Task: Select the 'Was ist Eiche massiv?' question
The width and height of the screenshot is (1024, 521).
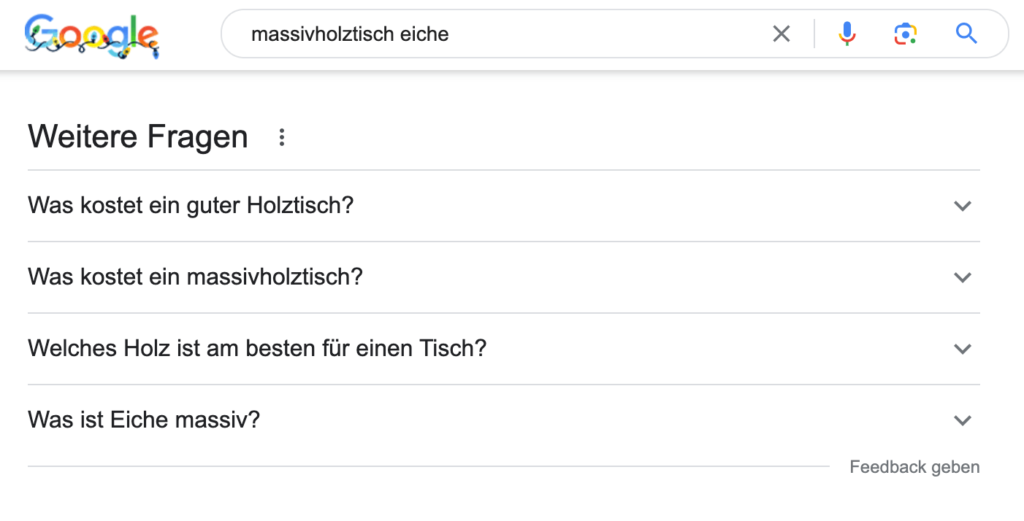Action: 504,419
